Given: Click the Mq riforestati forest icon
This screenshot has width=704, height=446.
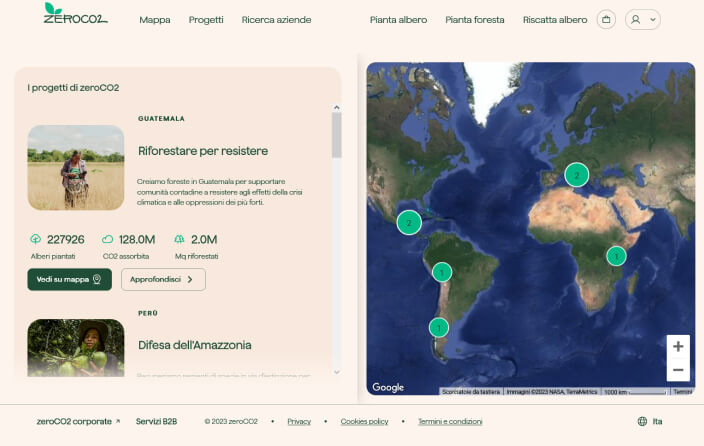Looking at the screenshot, I should point(179,239).
